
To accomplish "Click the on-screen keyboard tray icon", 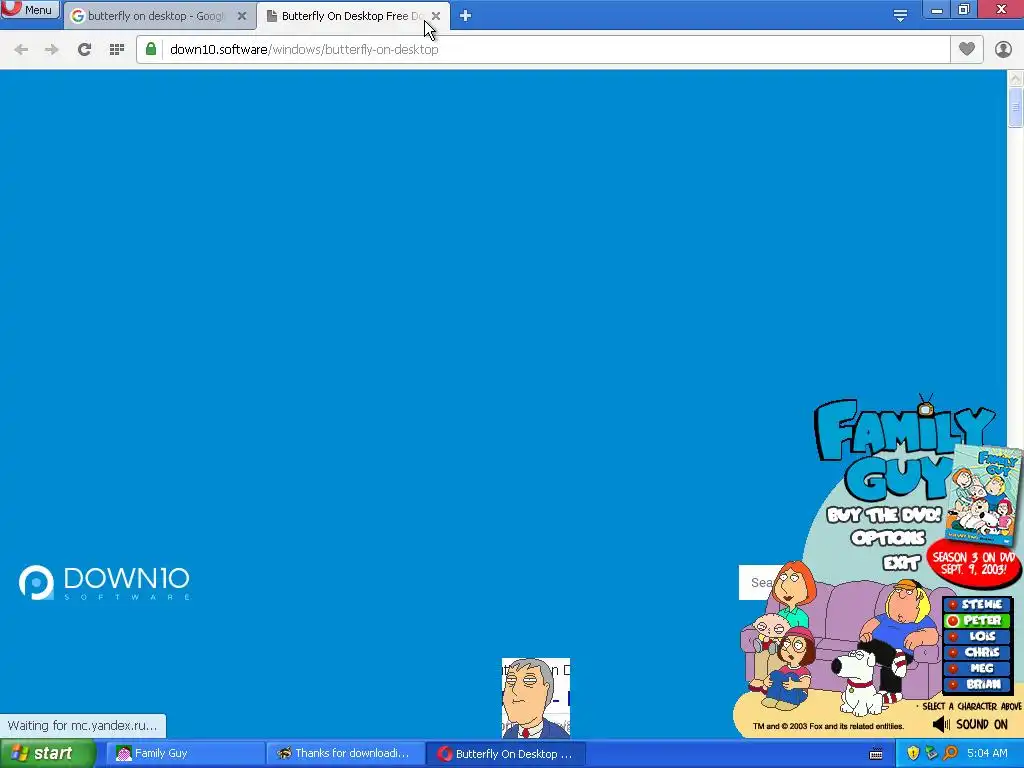I will pos(876,754).
